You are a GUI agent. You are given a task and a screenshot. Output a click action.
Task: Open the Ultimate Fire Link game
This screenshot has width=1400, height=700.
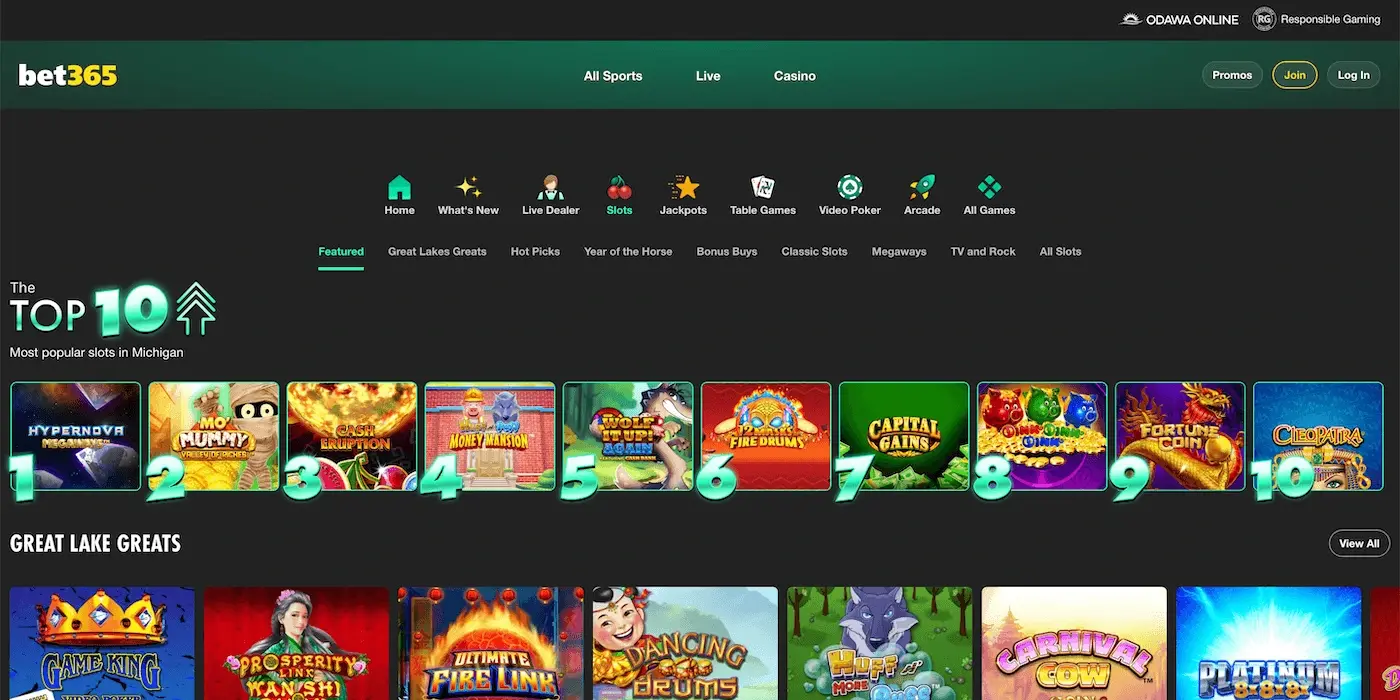[x=490, y=643]
